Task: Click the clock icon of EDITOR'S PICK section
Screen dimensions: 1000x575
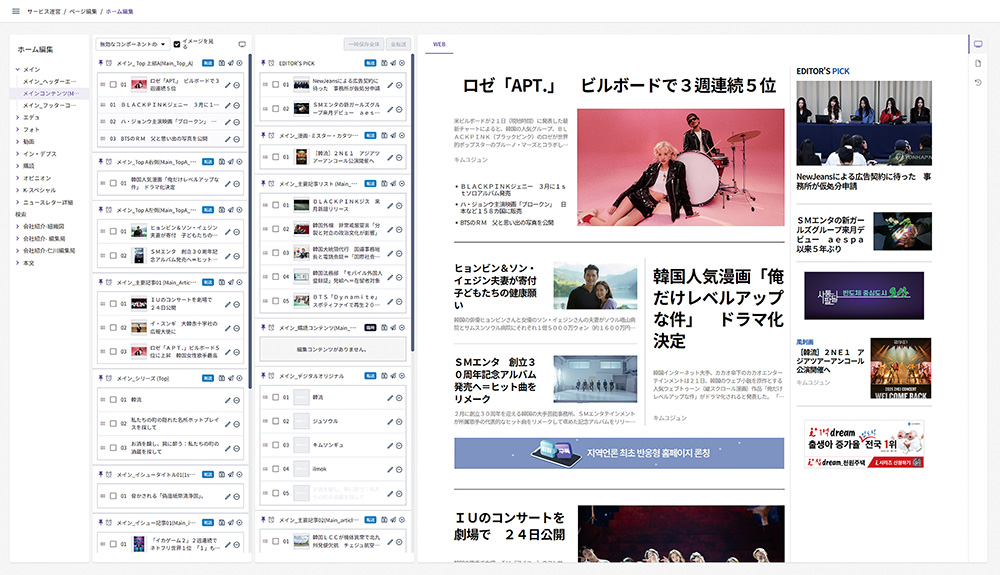Action: point(271,63)
